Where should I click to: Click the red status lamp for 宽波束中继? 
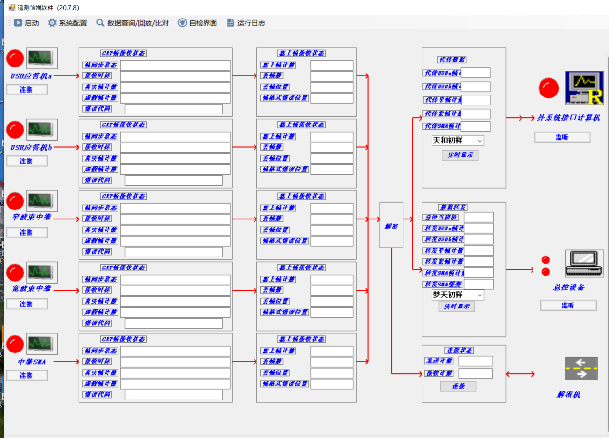(15, 273)
